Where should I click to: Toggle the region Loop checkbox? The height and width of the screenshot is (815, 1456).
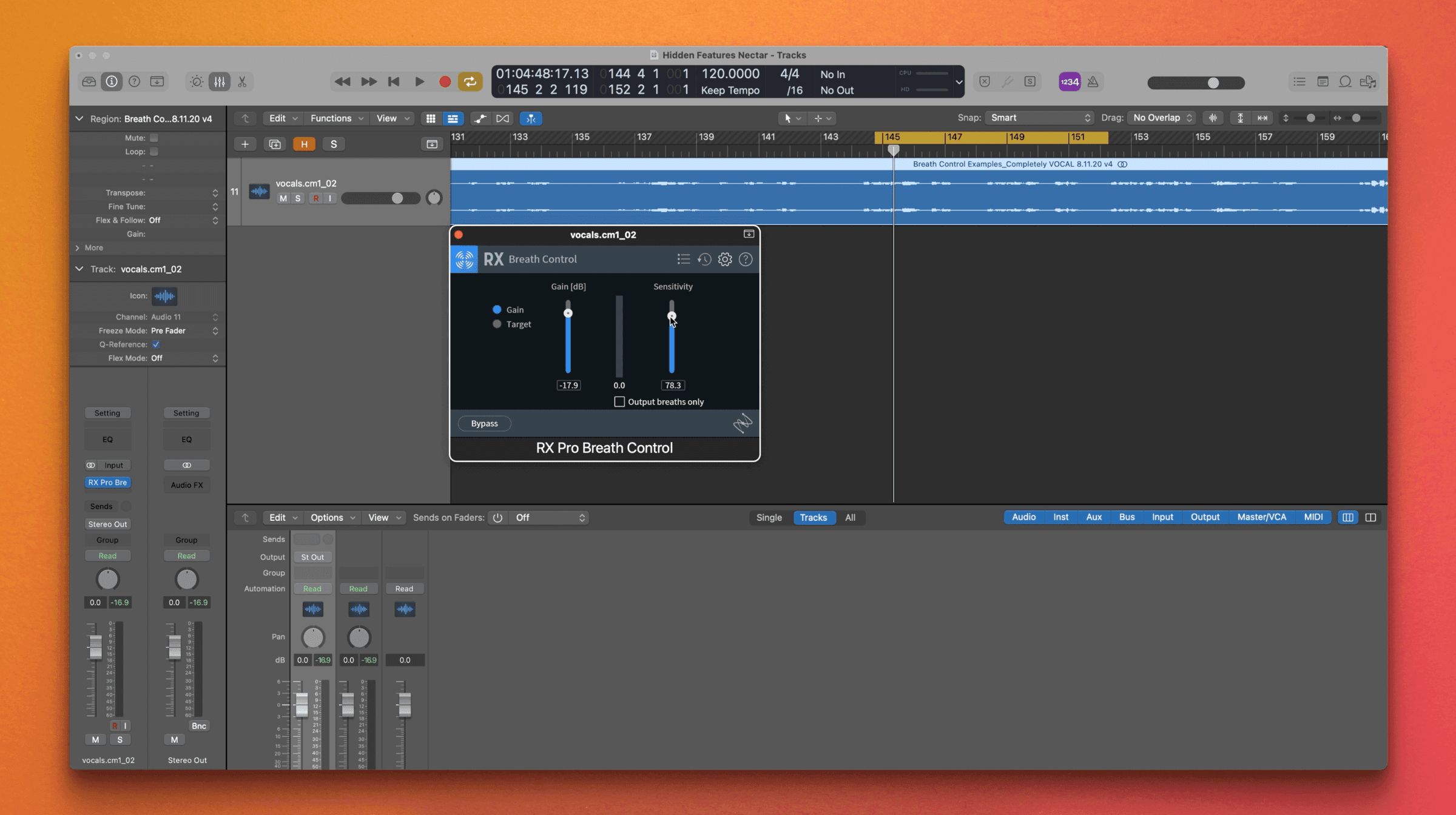(154, 152)
